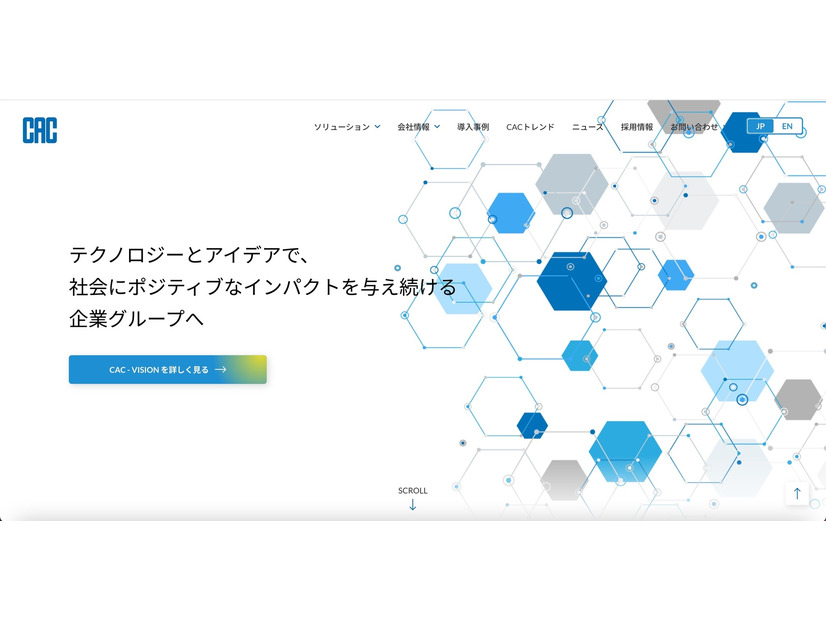Screen dimensions: 826x620
Task: Click the back-to-top up arrow icon
Action: [797, 493]
